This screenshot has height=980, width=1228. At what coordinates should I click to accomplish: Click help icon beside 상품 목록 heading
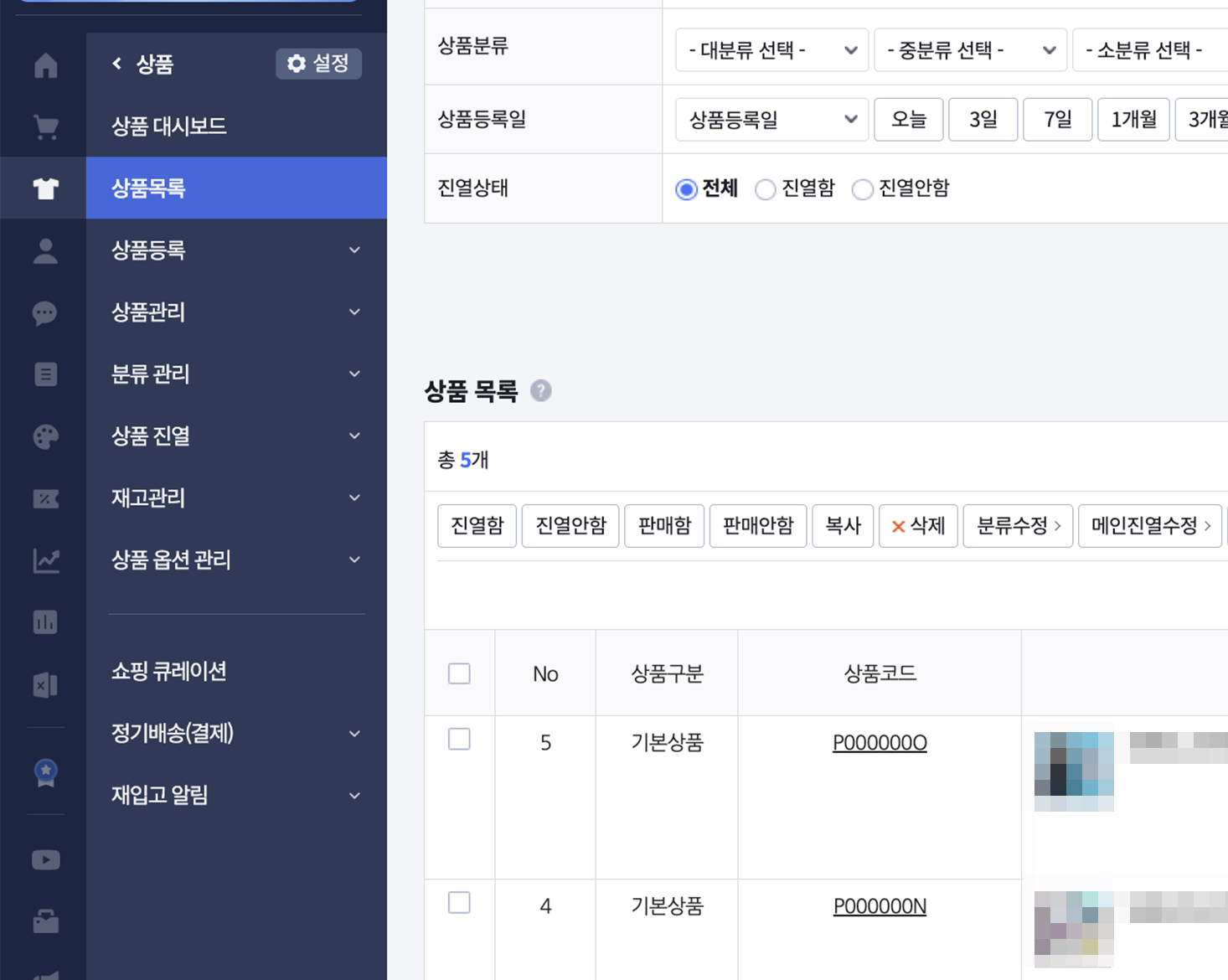coord(541,391)
